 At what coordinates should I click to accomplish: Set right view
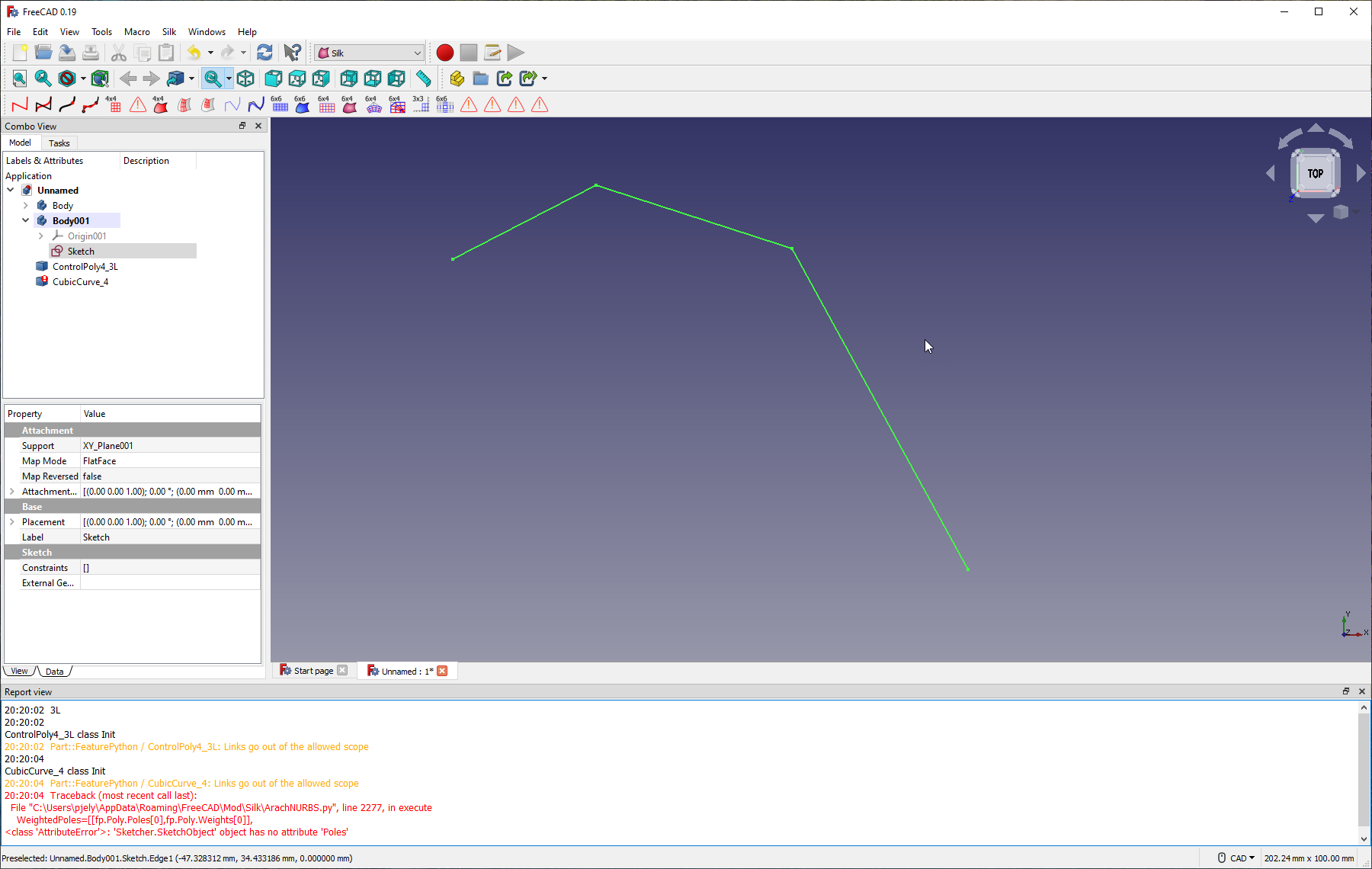(x=320, y=79)
